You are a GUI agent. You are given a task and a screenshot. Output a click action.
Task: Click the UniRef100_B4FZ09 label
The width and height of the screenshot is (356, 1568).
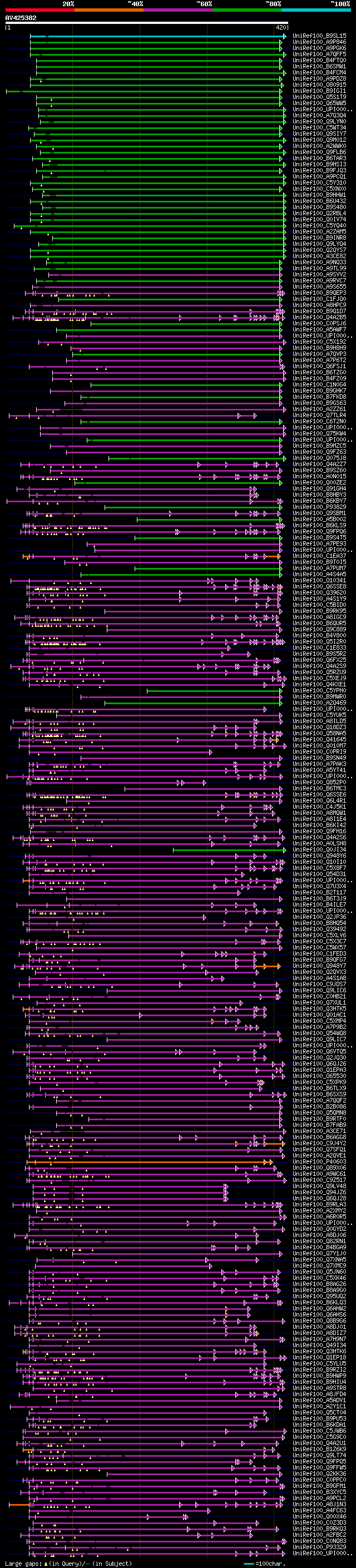tap(319, 378)
